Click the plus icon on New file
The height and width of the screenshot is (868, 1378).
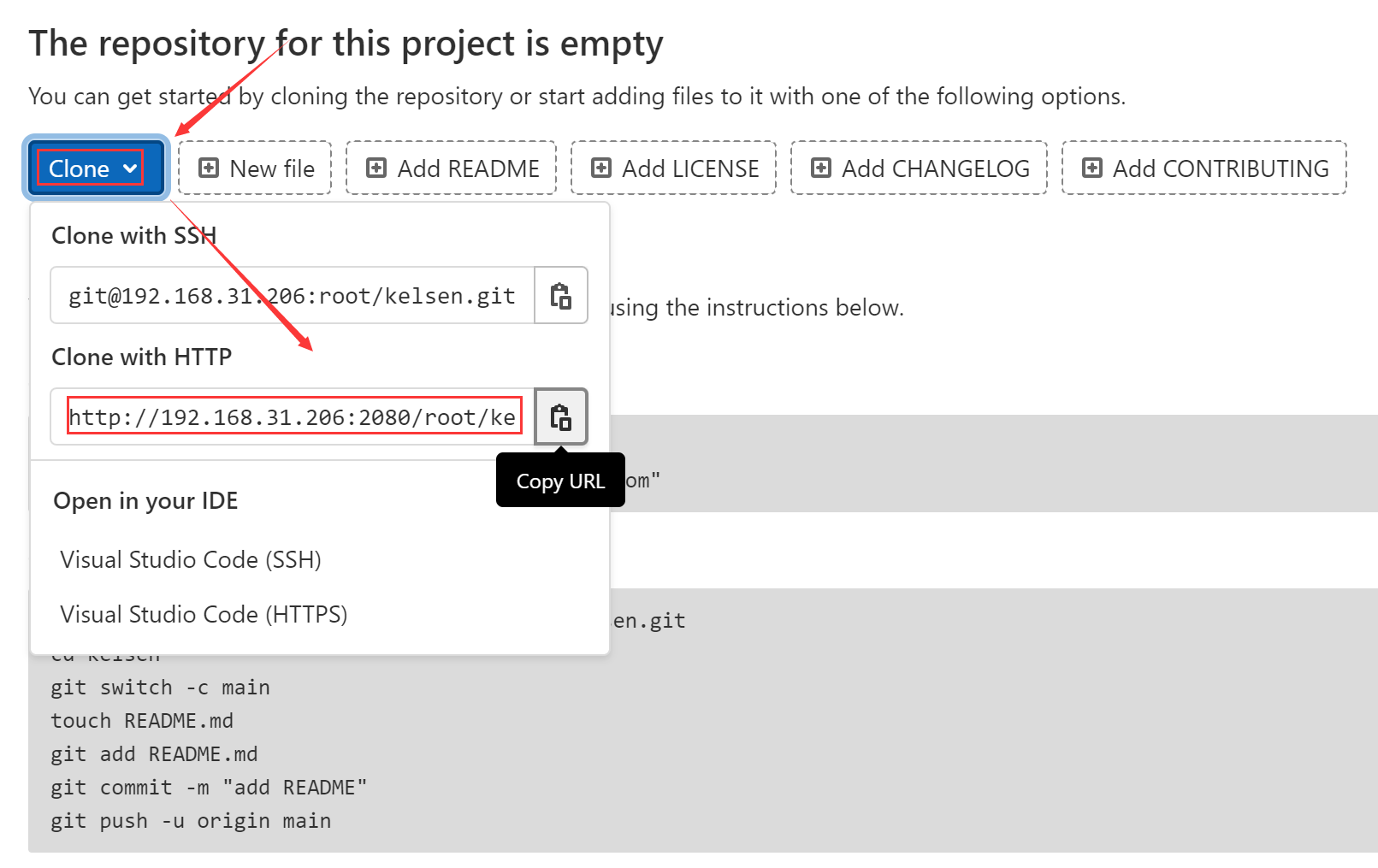click(x=209, y=168)
